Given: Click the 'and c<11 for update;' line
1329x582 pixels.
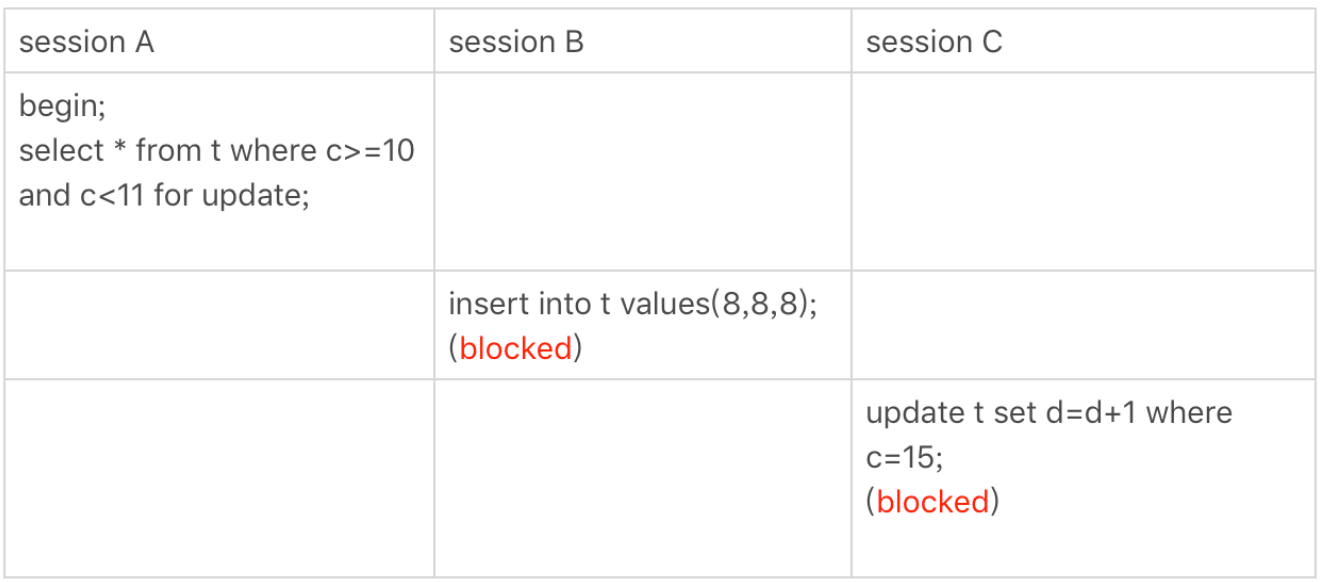Looking at the screenshot, I should coord(164,195).
